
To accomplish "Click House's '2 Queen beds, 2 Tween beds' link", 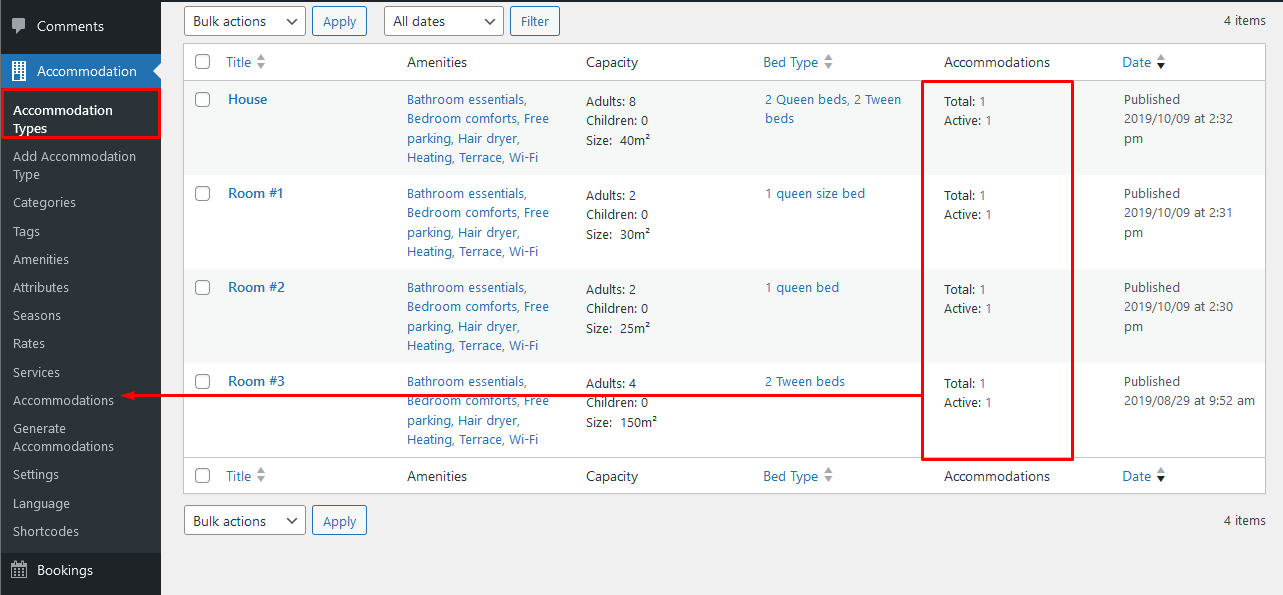I will pyautogui.click(x=833, y=109).
